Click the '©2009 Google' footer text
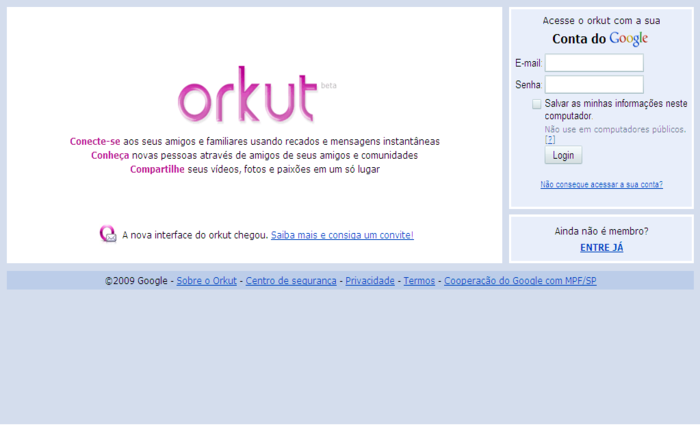 [136, 281]
